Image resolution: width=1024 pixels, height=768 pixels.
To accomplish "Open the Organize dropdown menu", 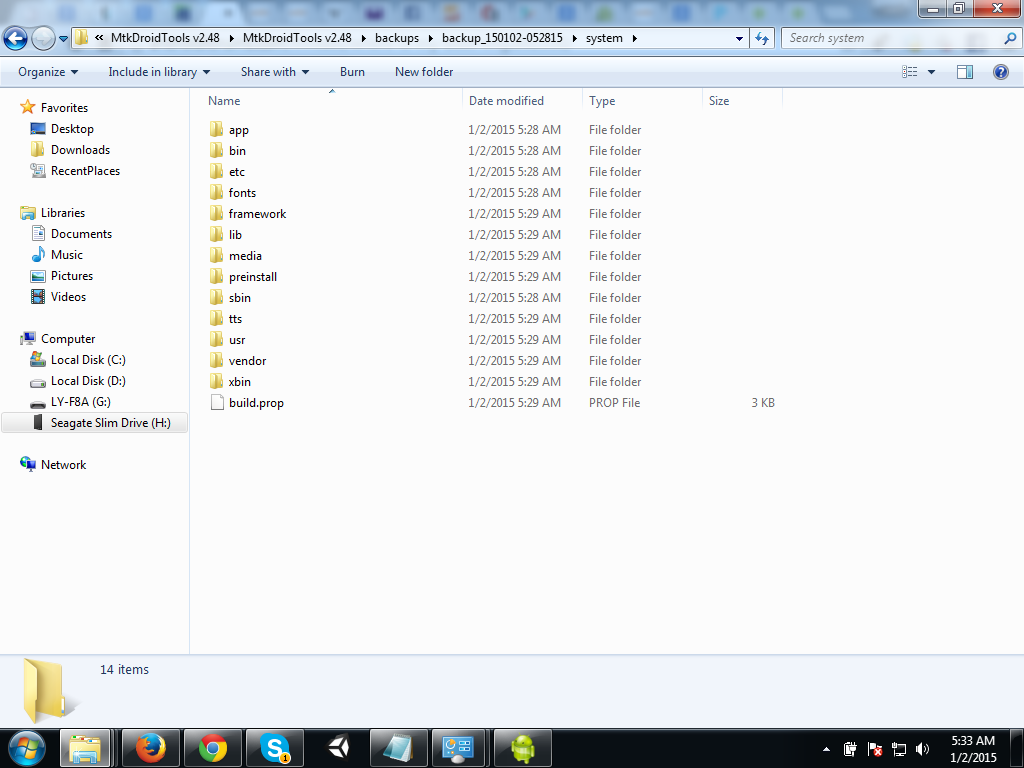I will click(x=47, y=72).
